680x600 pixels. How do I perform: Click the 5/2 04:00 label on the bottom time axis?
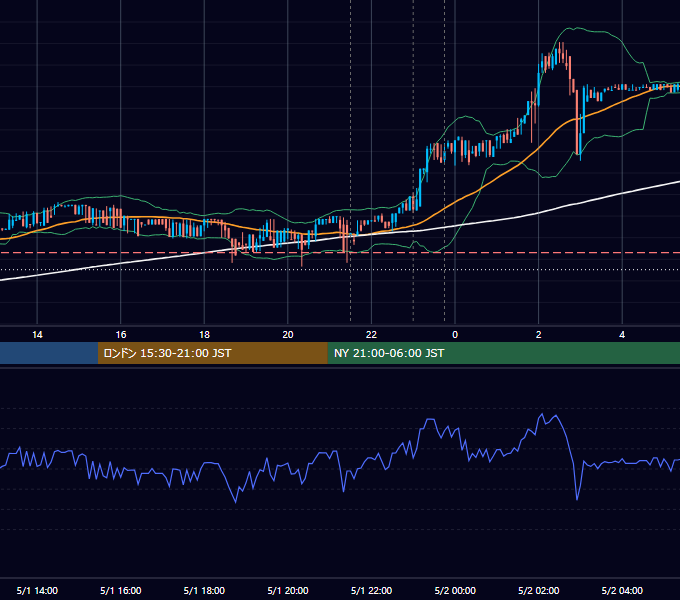[x=622, y=590]
